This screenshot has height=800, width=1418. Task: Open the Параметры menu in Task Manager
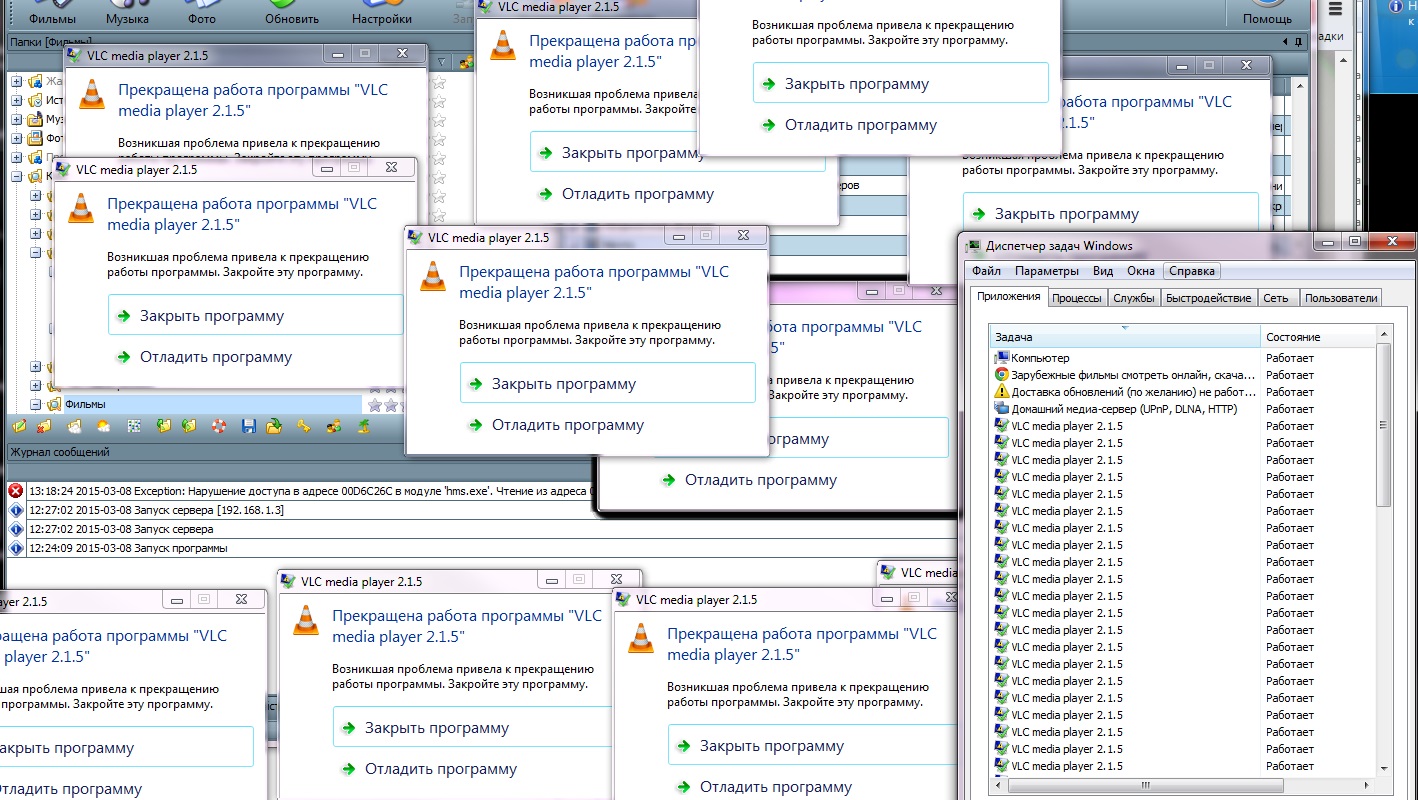[1046, 271]
